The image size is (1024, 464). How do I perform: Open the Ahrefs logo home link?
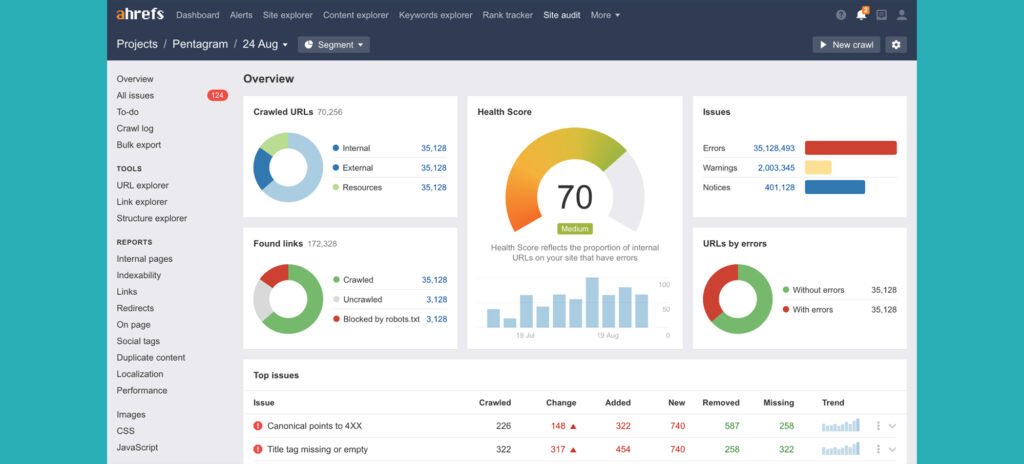point(140,14)
